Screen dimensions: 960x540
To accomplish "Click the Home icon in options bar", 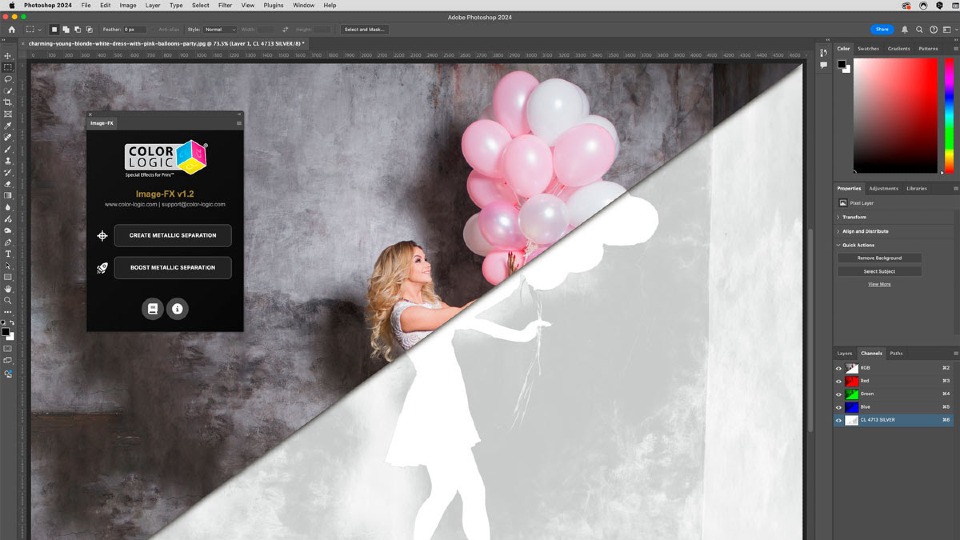I will [x=12, y=30].
